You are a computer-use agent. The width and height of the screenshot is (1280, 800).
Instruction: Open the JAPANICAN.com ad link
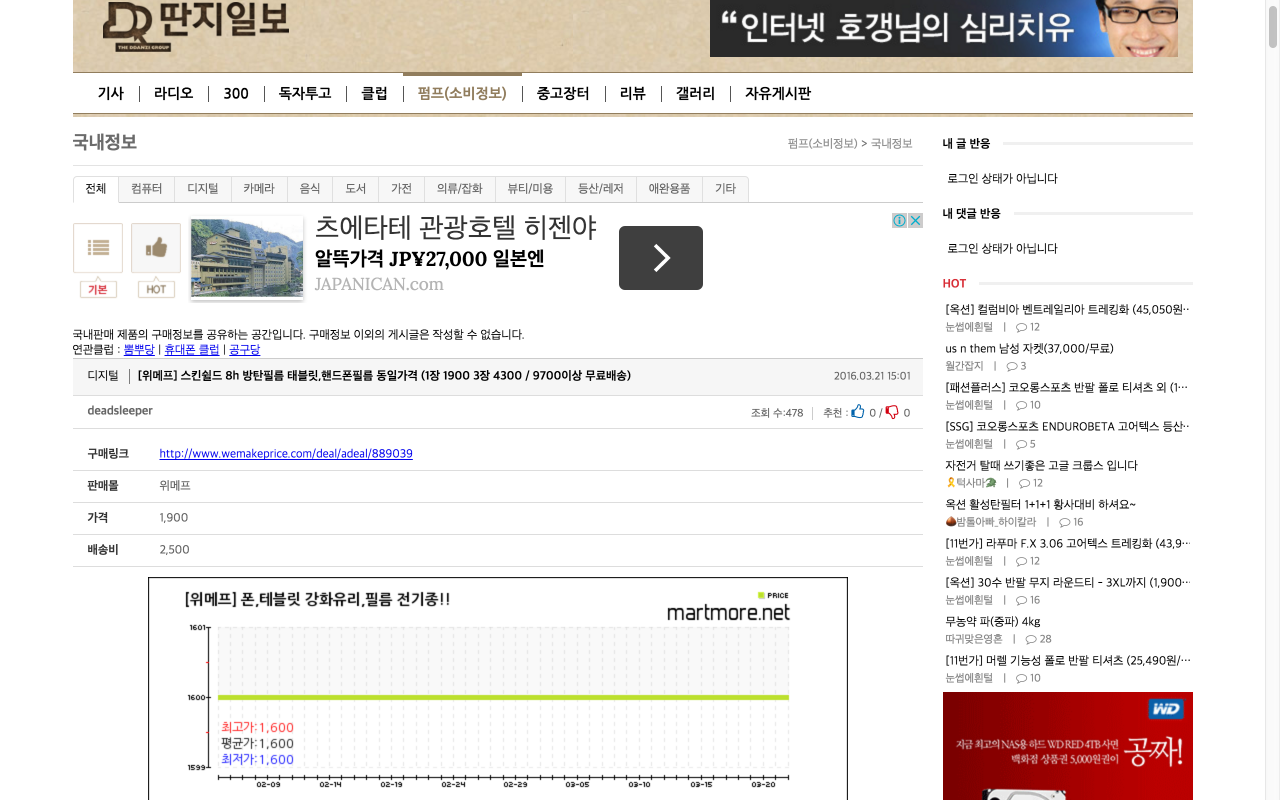coord(379,284)
